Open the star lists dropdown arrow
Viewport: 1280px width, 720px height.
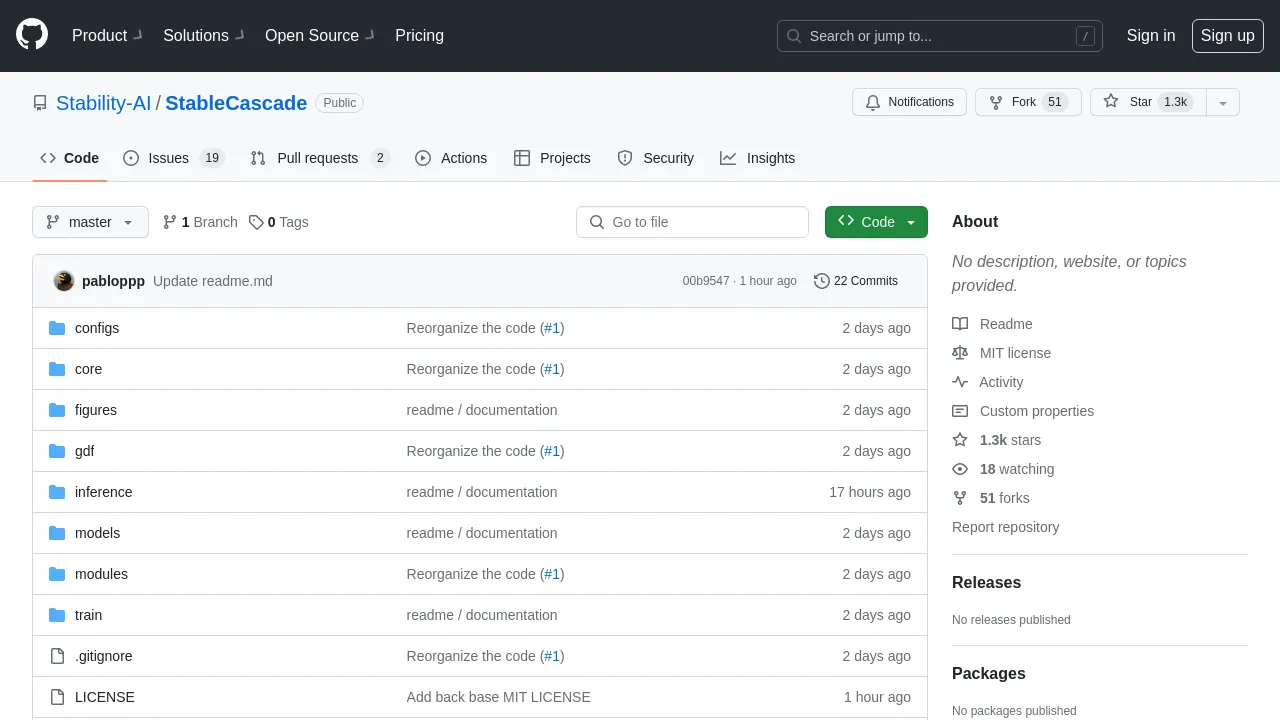(x=1222, y=102)
